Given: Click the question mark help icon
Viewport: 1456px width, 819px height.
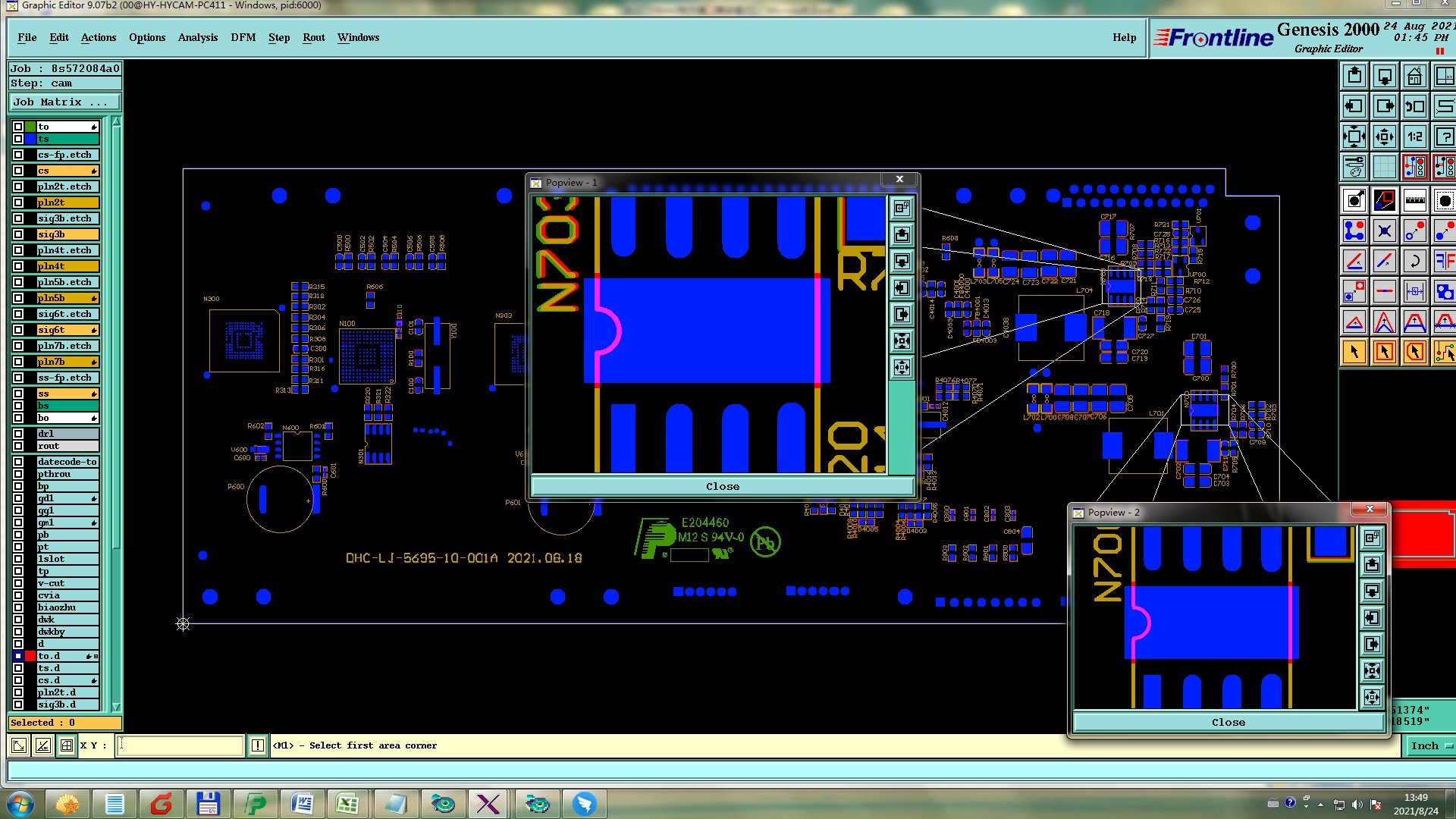Looking at the screenshot, I should (x=1444, y=137).
